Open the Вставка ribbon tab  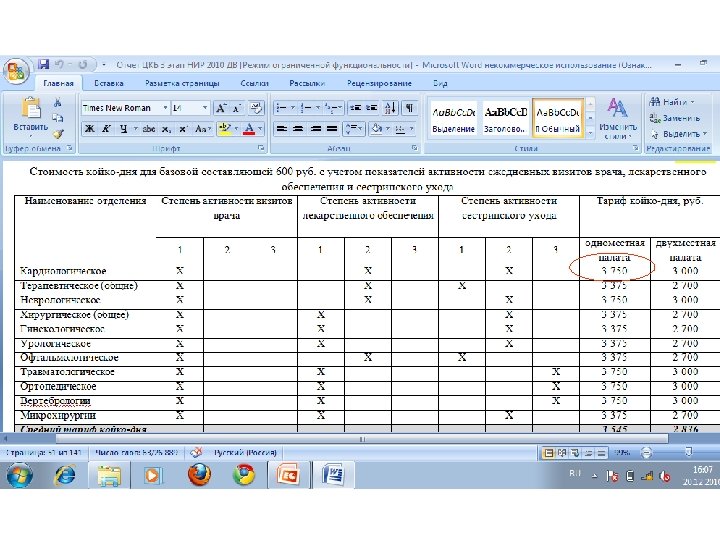coord(109,83)
